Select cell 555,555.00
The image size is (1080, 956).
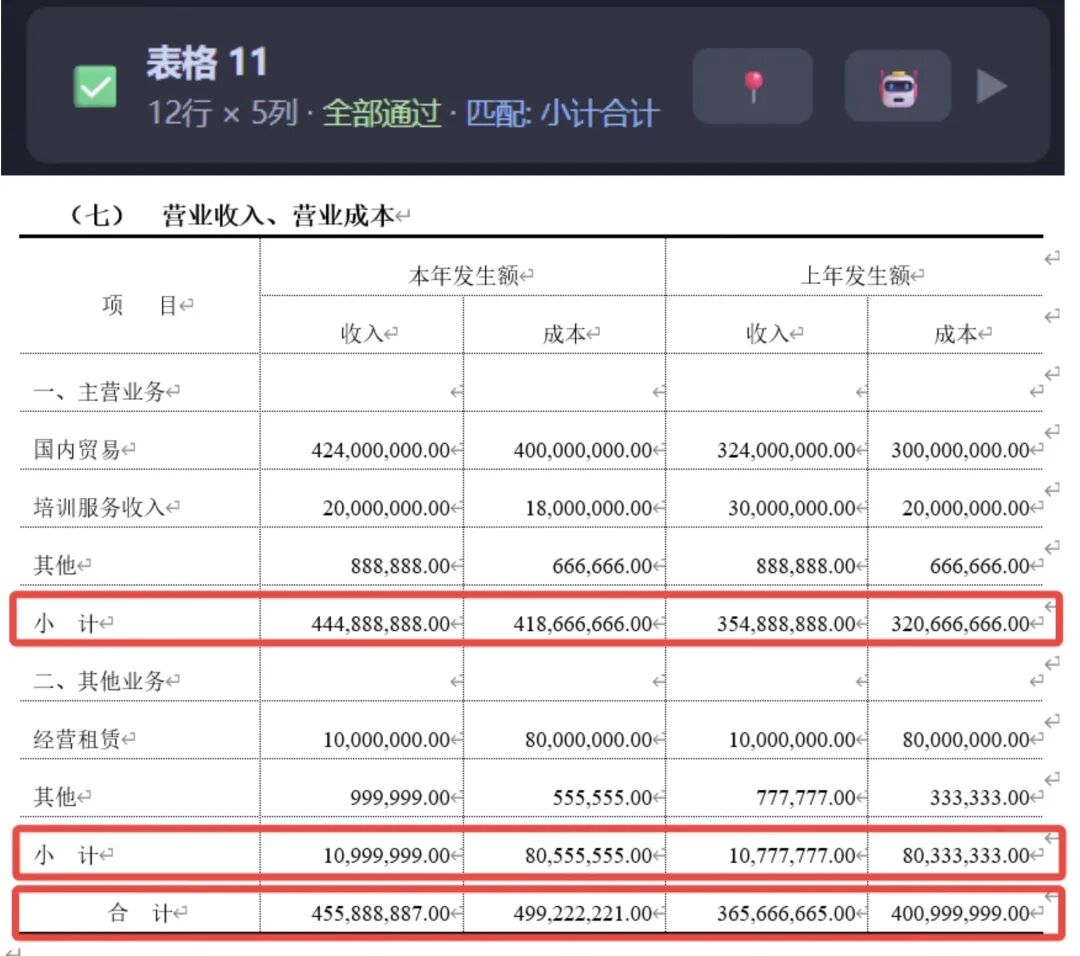click(x=602, y=798)
